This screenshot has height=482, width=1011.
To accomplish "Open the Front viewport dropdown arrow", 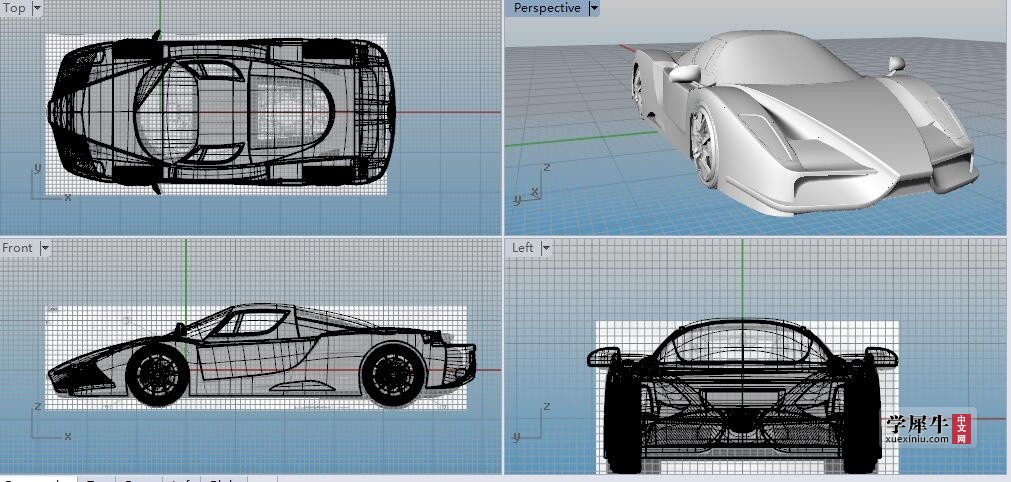I will pyautogui.click(x=45, y=248).
